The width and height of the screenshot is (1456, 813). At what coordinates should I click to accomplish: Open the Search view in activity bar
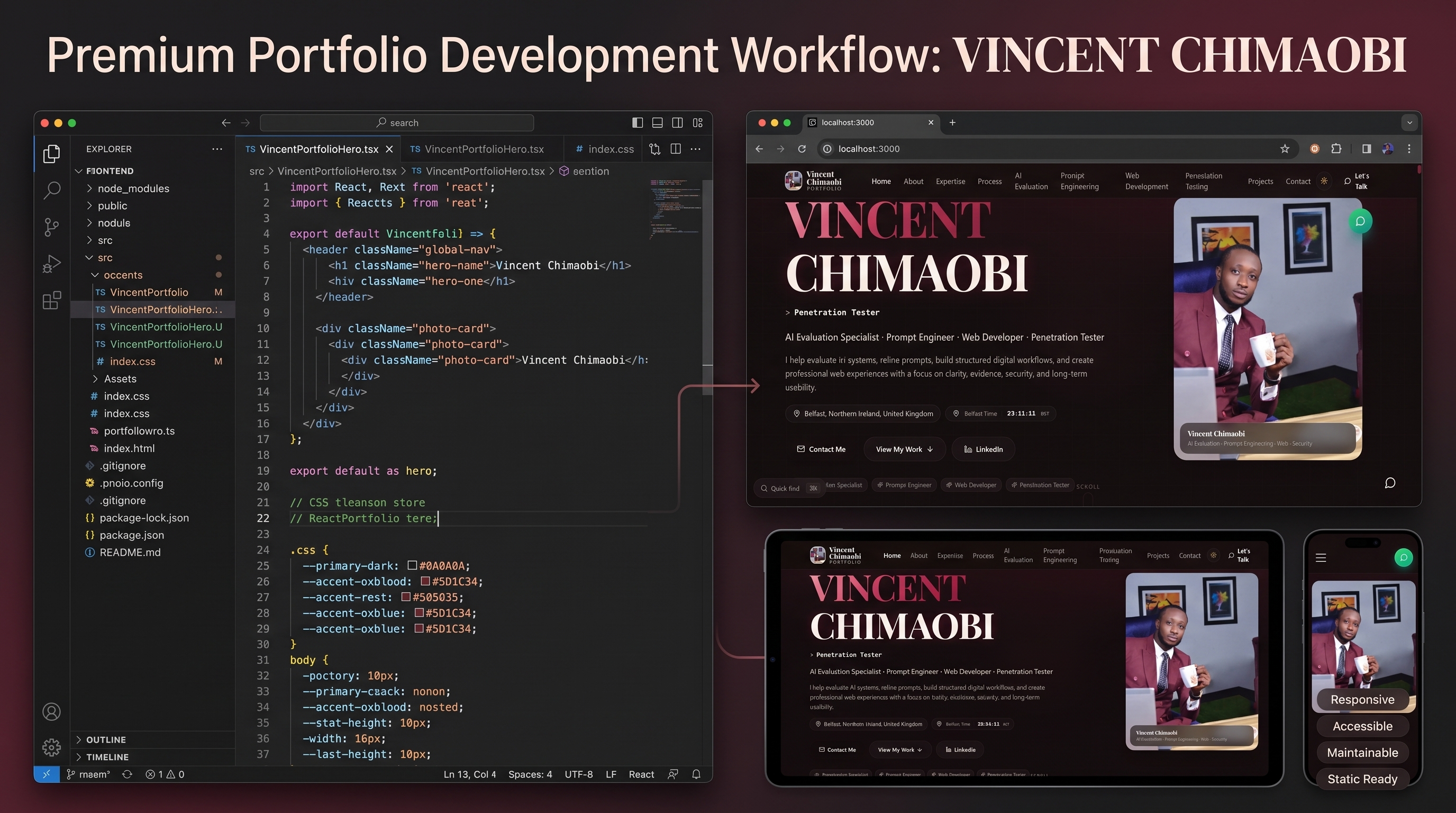pyautogui.click(x=51, y=191)
